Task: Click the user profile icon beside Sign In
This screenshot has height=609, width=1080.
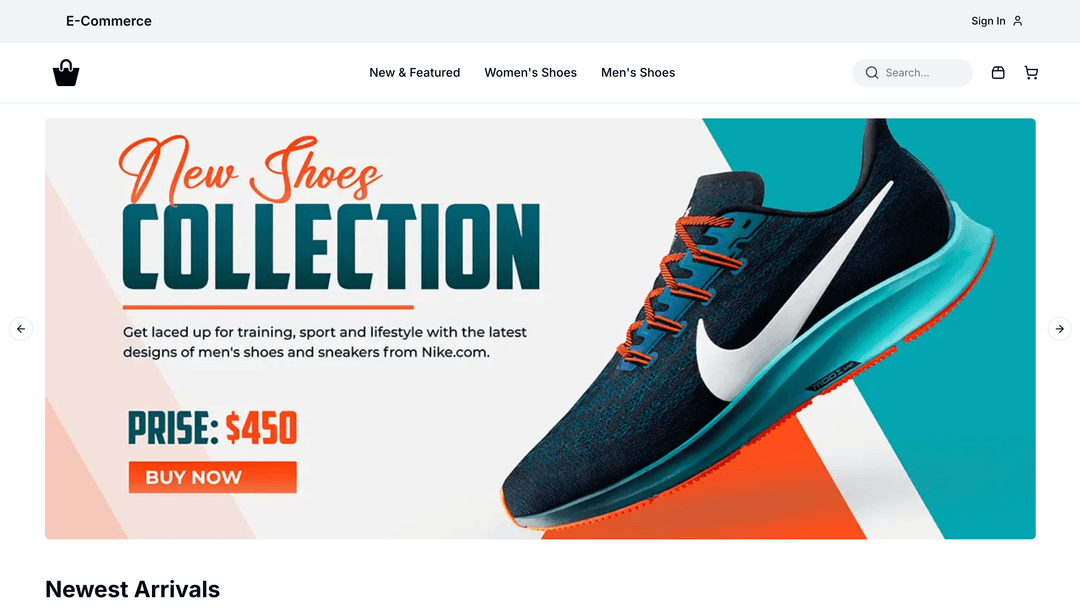Action: coord(1017,21)
